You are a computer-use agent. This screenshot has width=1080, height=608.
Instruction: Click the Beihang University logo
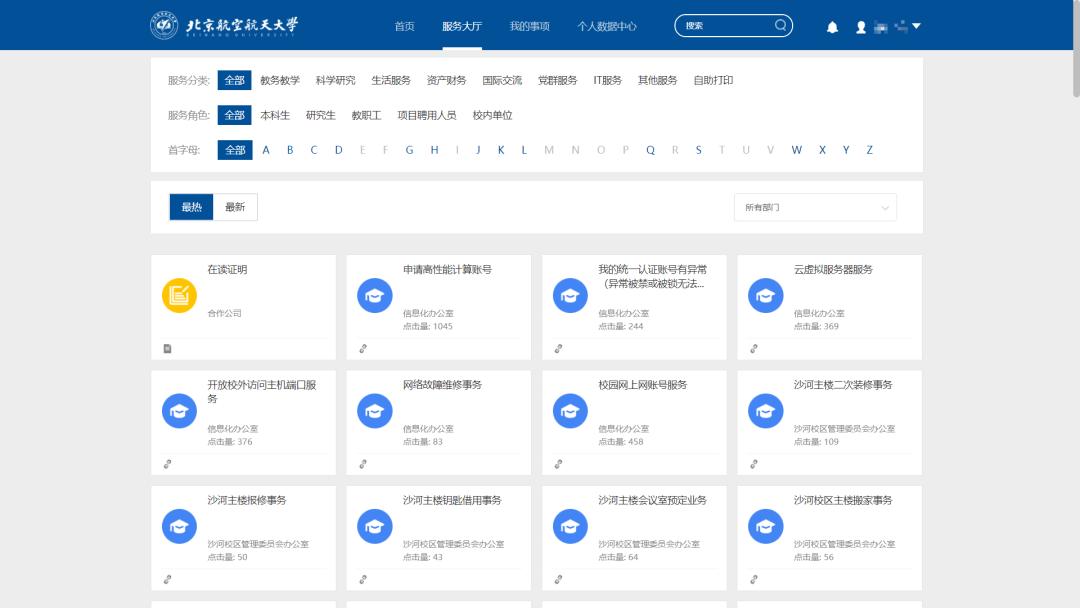(x=163, y=24)
